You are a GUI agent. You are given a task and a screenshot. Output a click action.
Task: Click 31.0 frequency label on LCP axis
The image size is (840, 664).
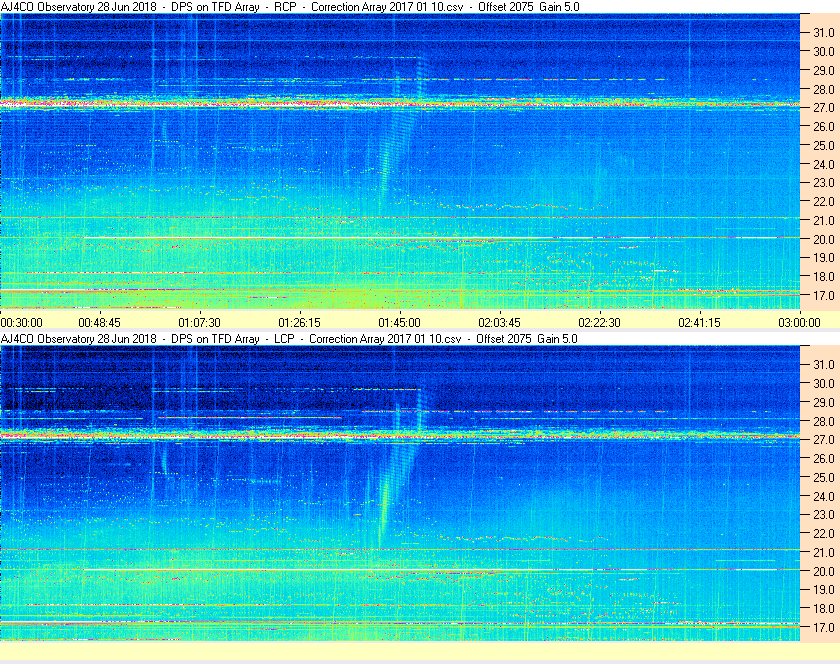[x=824, y=365]
